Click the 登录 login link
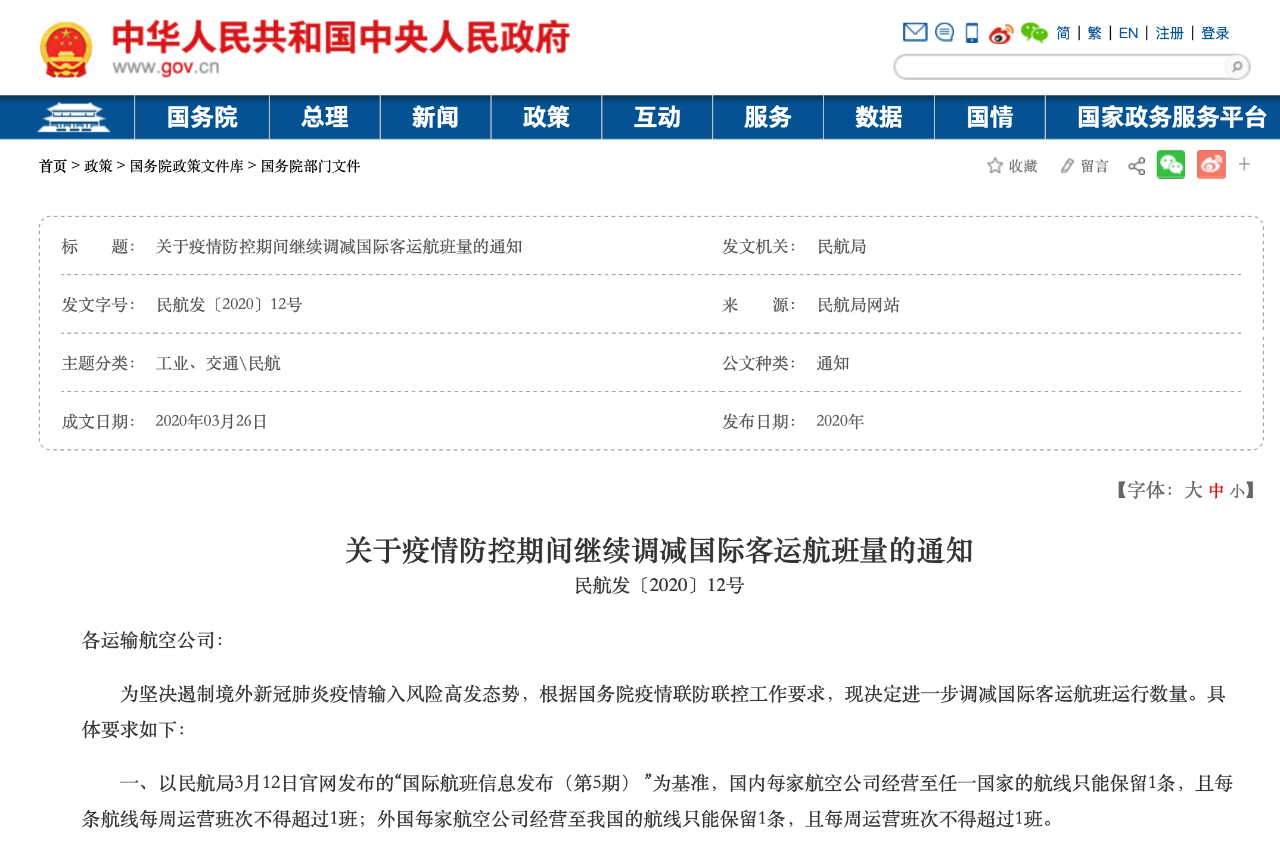 click(x=1215, y=33)
